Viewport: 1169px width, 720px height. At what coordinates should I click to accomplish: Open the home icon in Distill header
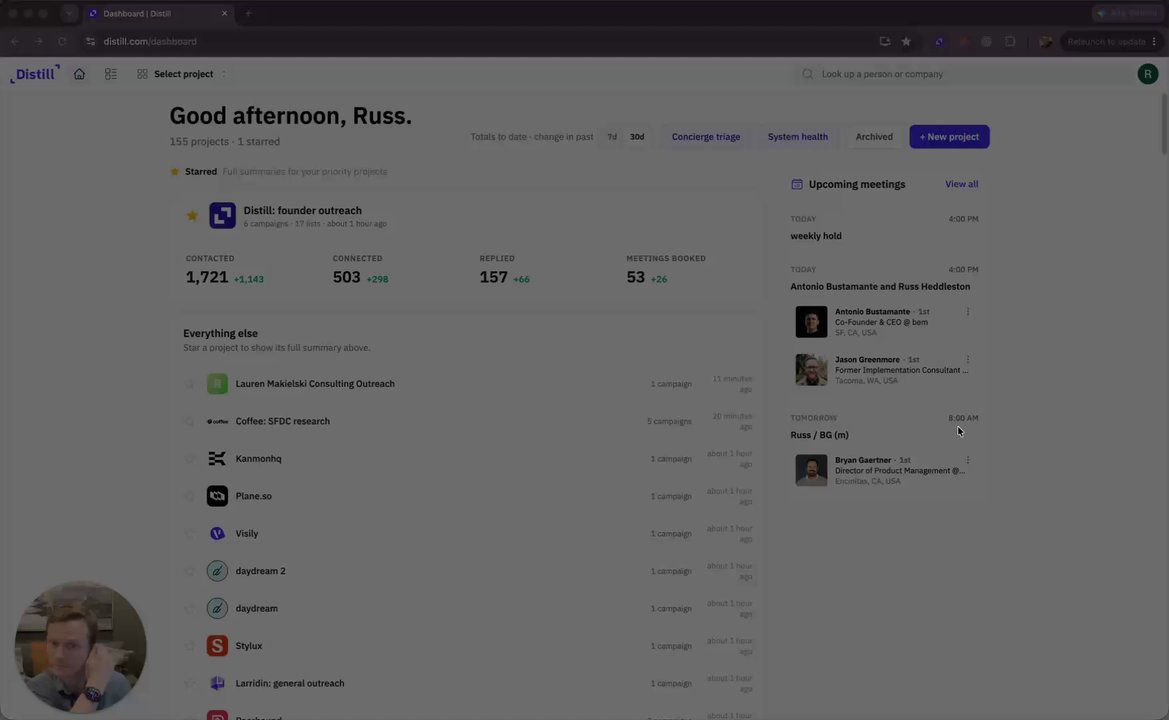tap(79, 74)
